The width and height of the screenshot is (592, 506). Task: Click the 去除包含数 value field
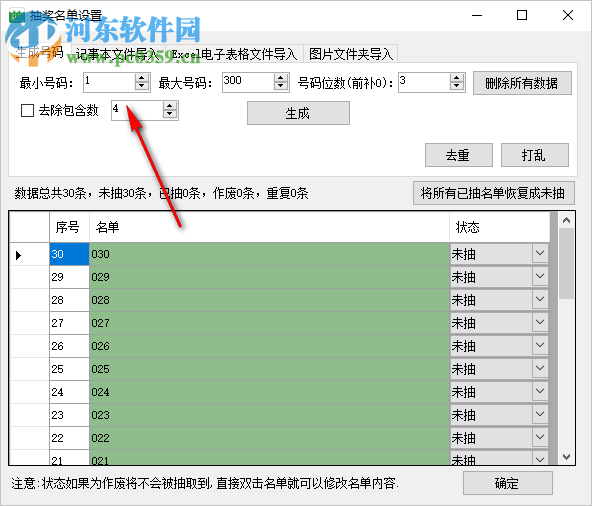click(137, 111)
